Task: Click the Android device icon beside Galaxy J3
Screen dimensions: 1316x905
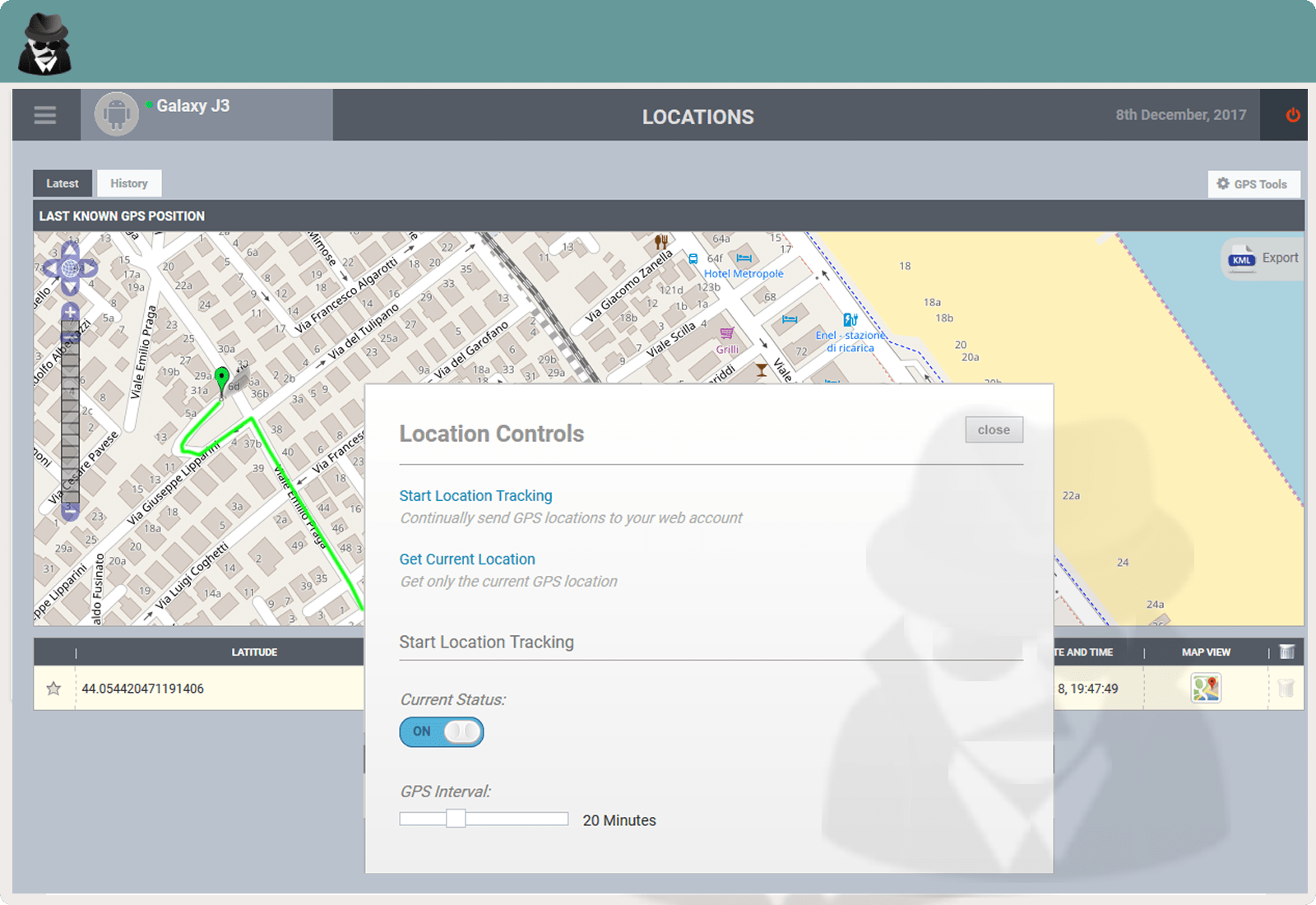Action: [116, 114]
